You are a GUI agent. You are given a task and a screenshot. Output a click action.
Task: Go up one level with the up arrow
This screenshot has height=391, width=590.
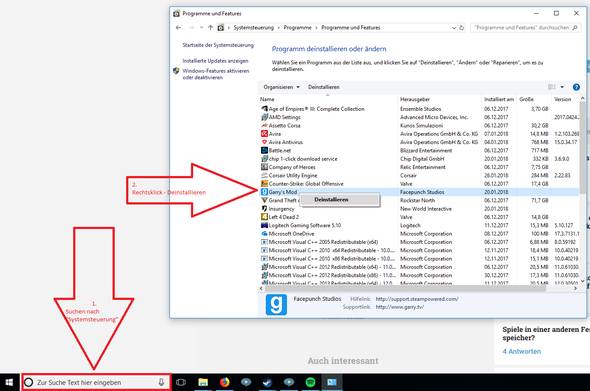click(x=210, y=27)
